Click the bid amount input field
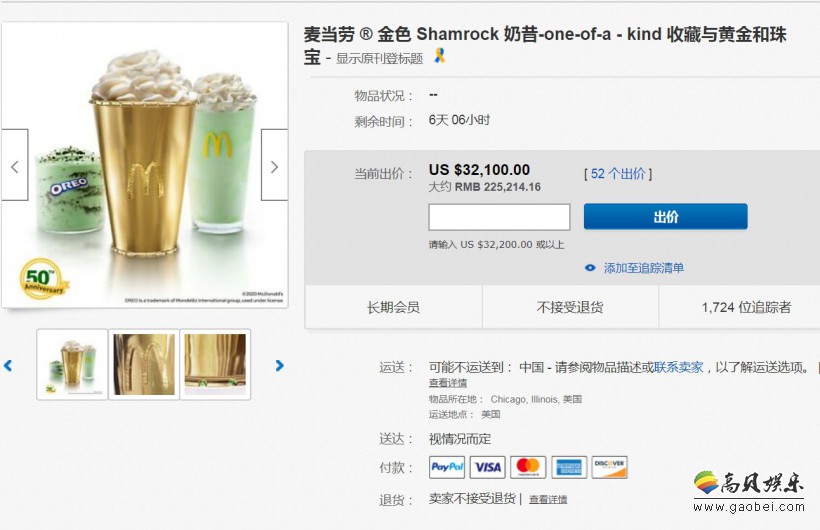This screenshot has width=820, height=530. tap(499, 217)
